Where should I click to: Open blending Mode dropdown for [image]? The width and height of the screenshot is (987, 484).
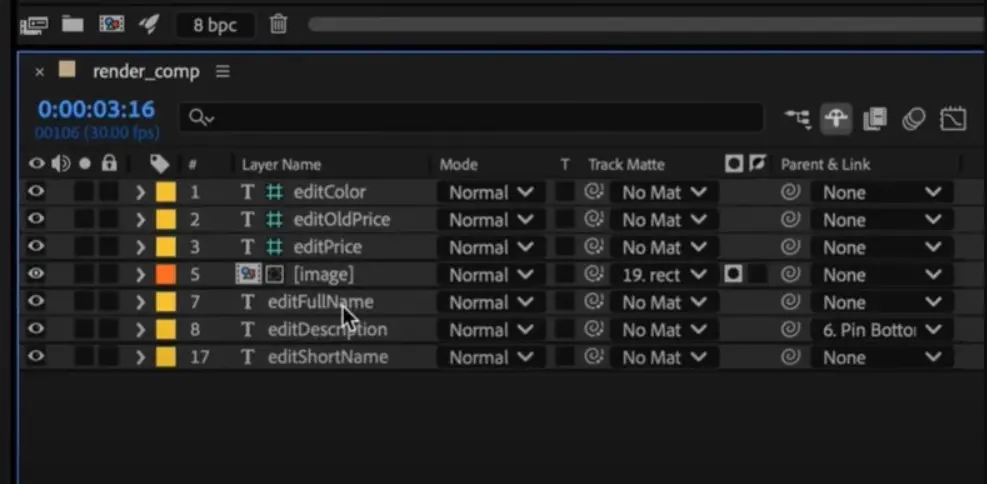pos(491,275)
